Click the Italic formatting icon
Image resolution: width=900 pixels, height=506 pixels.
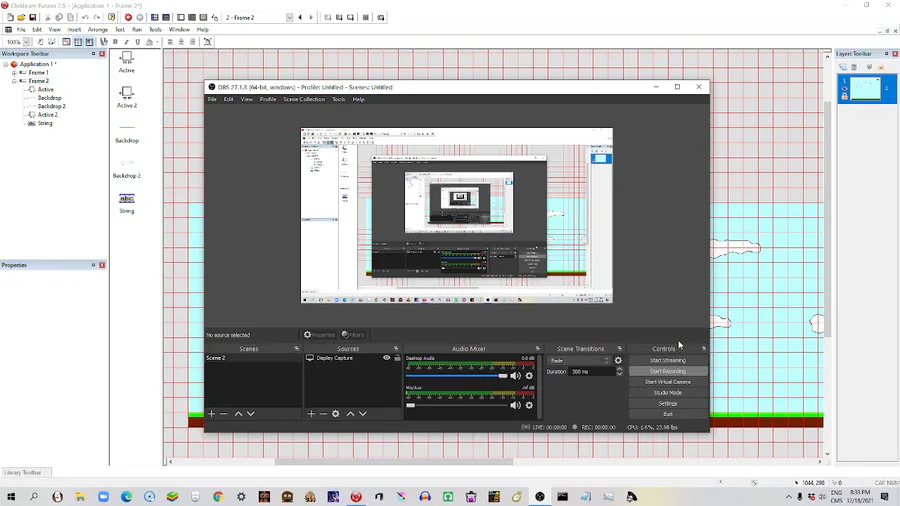(x=126, y=42)
